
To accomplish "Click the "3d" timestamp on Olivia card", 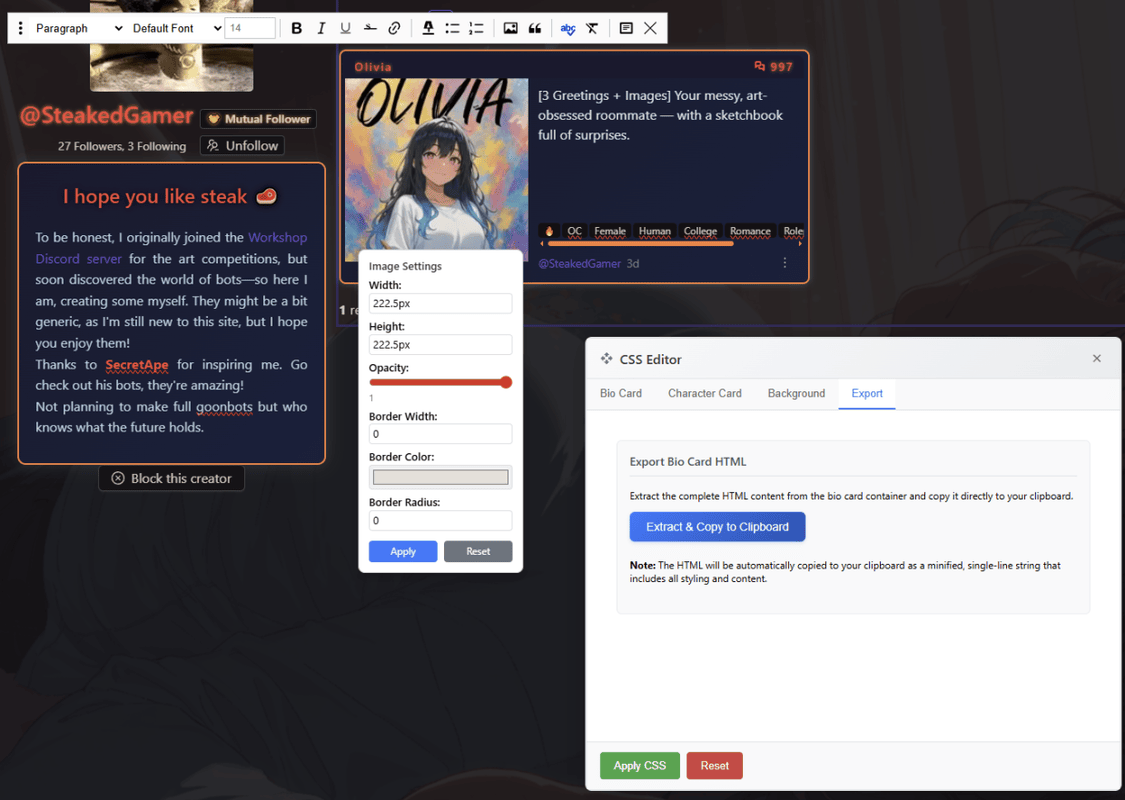I will point(633,263).
